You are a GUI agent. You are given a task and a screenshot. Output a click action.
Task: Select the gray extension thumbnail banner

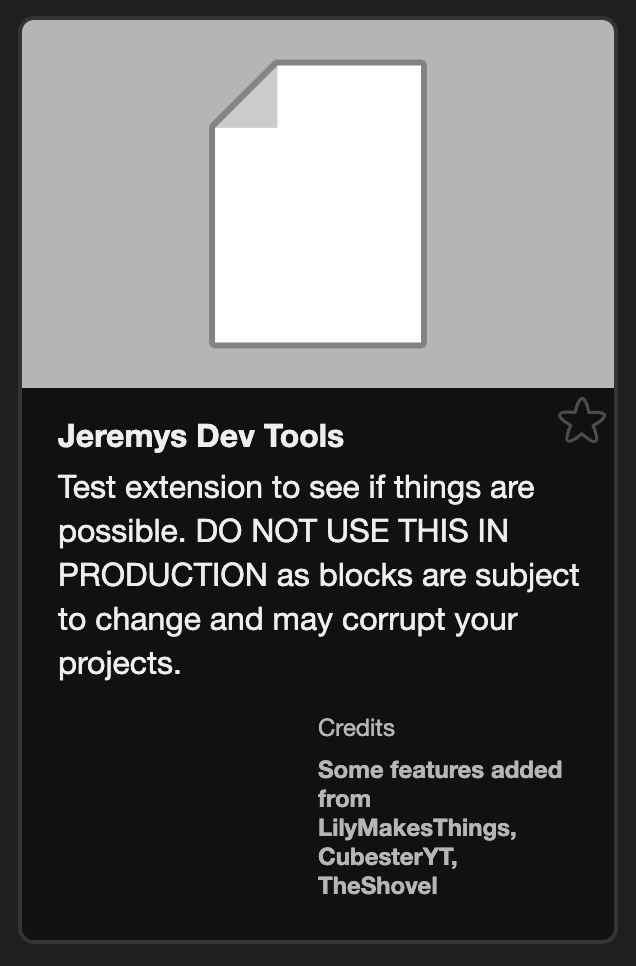point(318,204)
